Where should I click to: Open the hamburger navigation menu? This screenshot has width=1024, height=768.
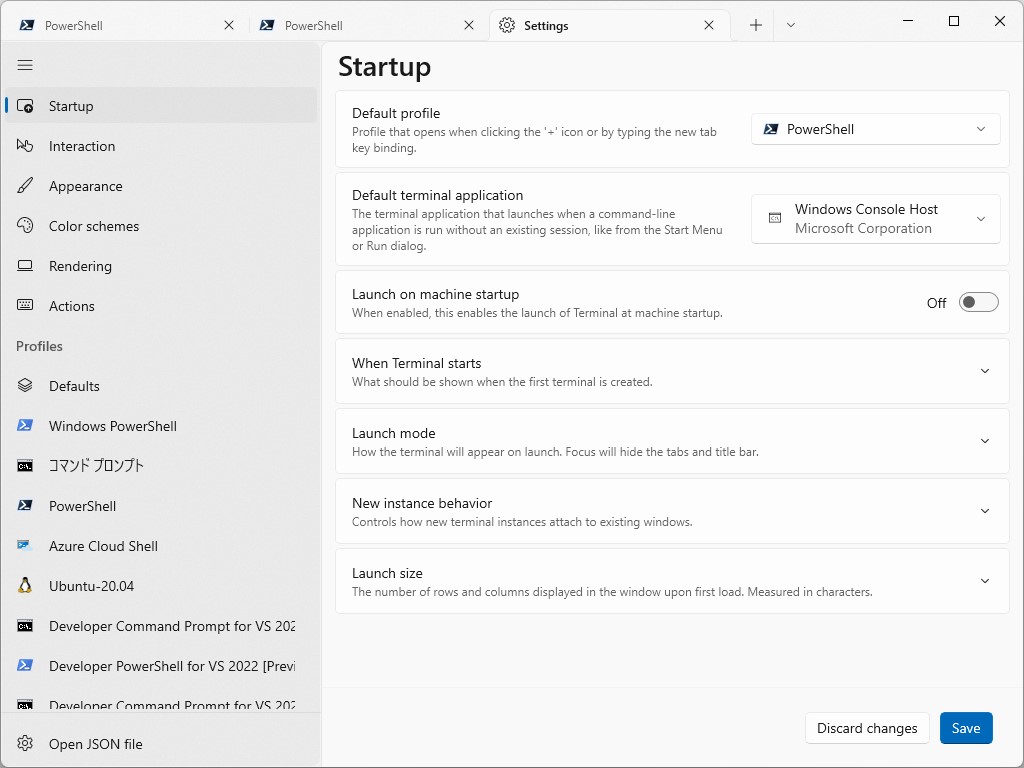tap(25, 65)
